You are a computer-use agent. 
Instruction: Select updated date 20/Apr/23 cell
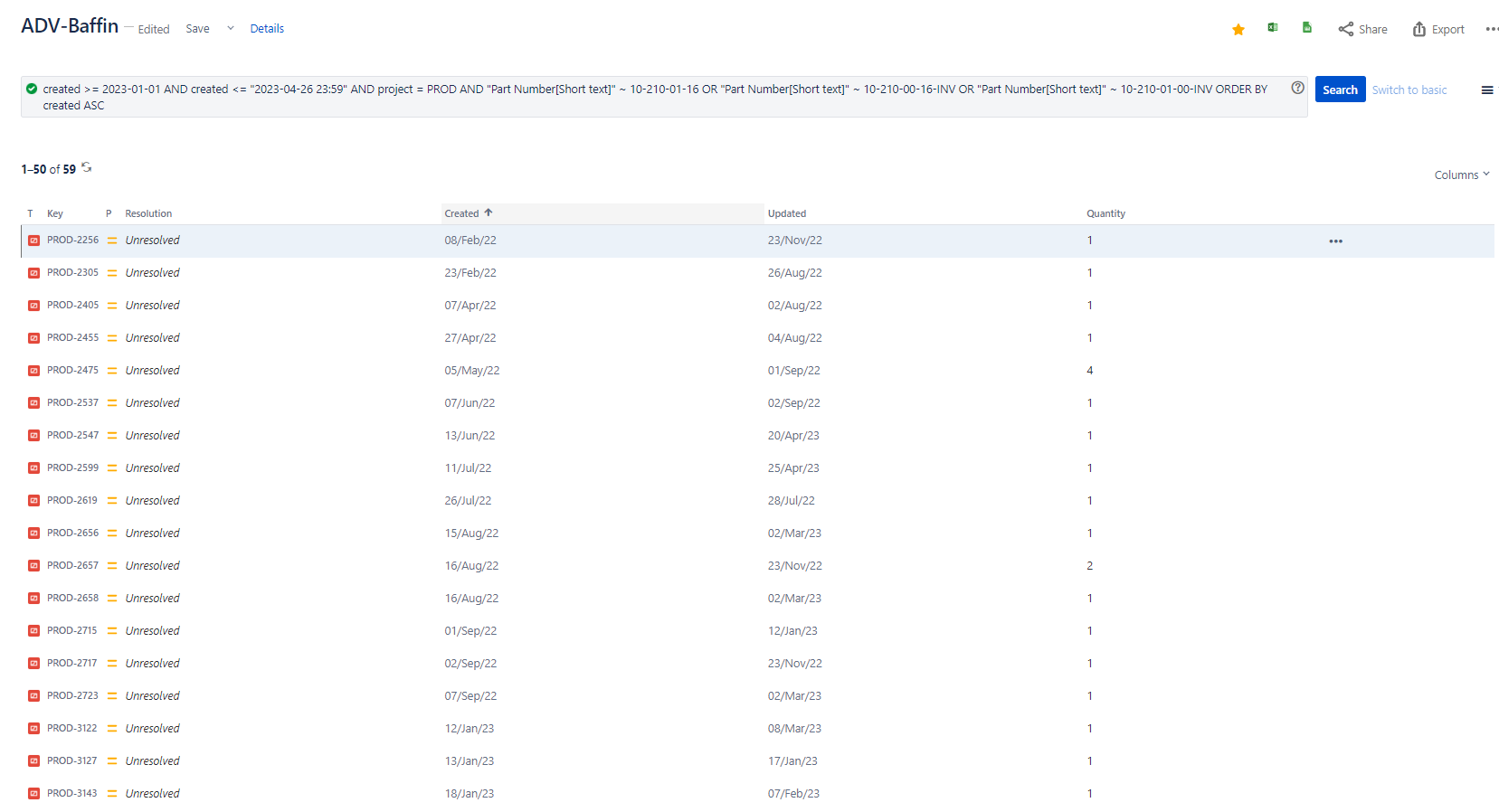(x=793, y=436)
